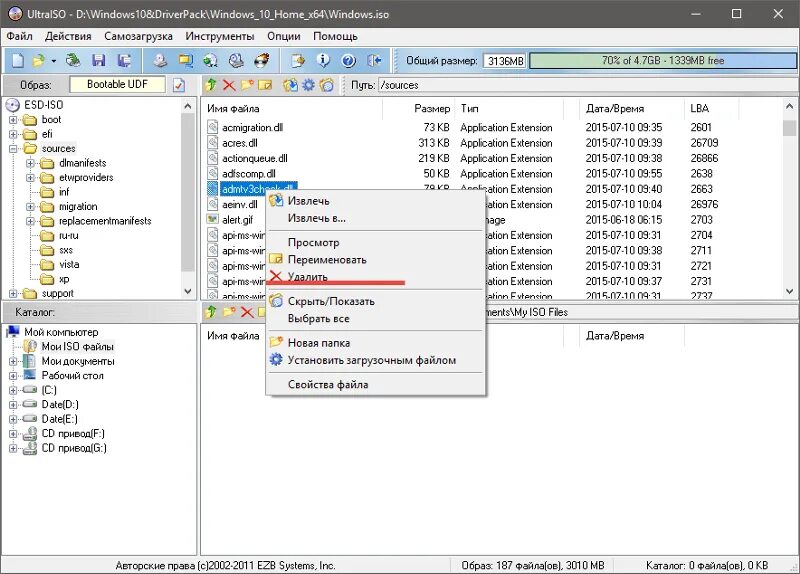Expand the efi folder tree node
The height and width of the screenshot is (574, 800).
coord(13,134)
